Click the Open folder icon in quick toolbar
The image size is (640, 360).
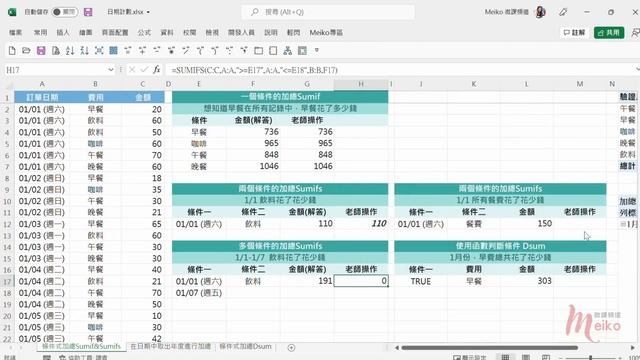[27, 51]
